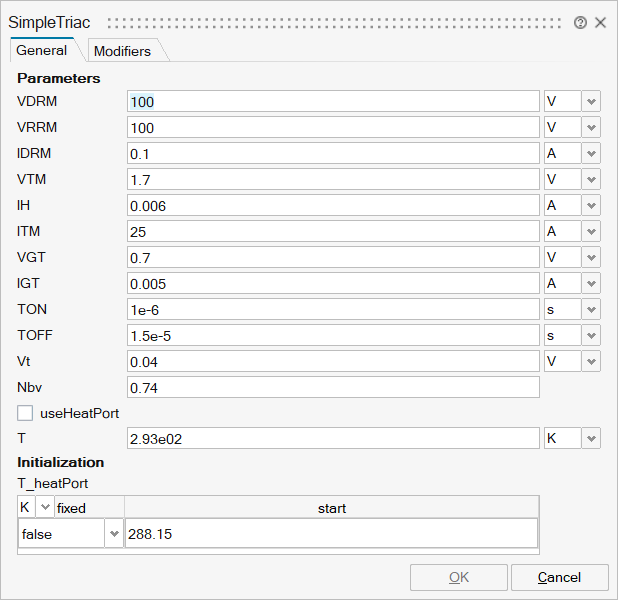
Task: Expand the IH unit selector
Action: point(591,206)
